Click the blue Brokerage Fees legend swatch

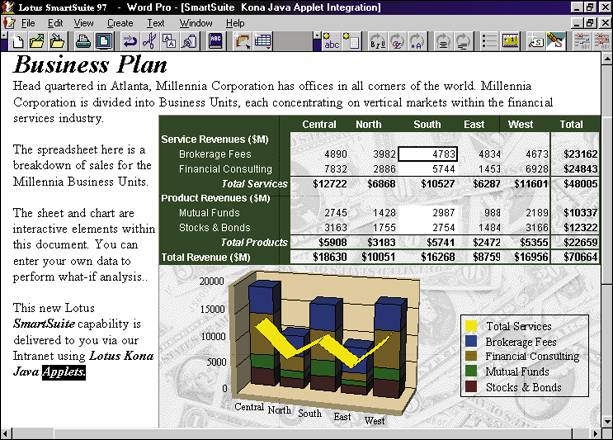pos(472,341)
